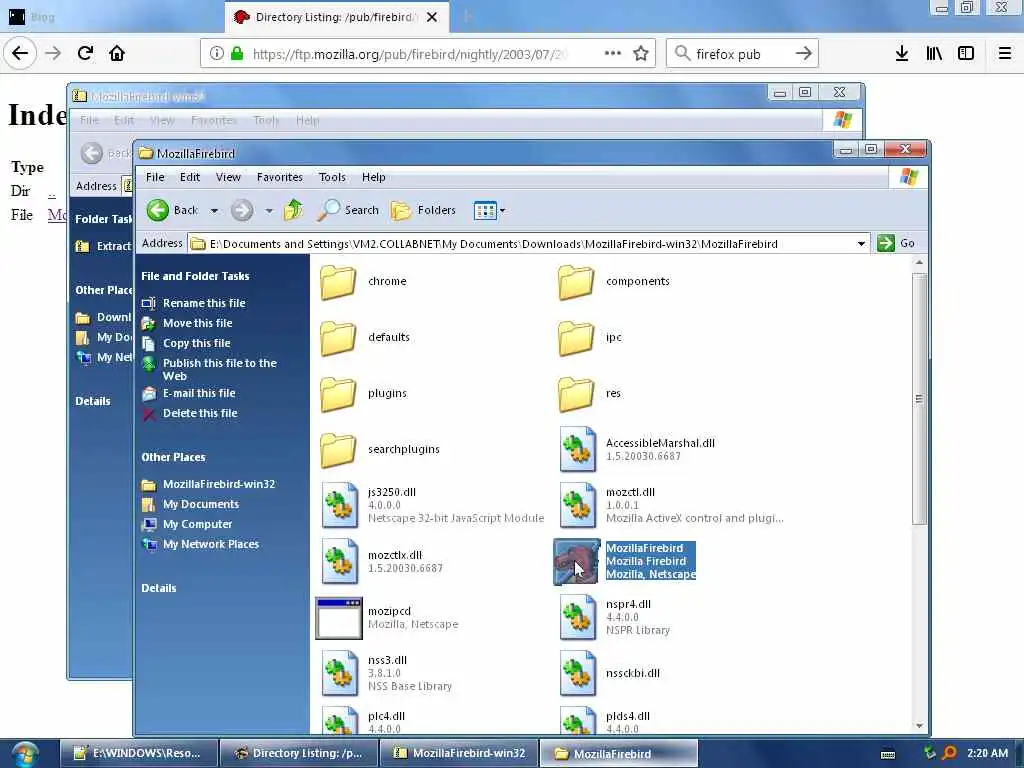
Task: Open Tools menu in MozillaFirebird window
Action: [x=332, y=177]
